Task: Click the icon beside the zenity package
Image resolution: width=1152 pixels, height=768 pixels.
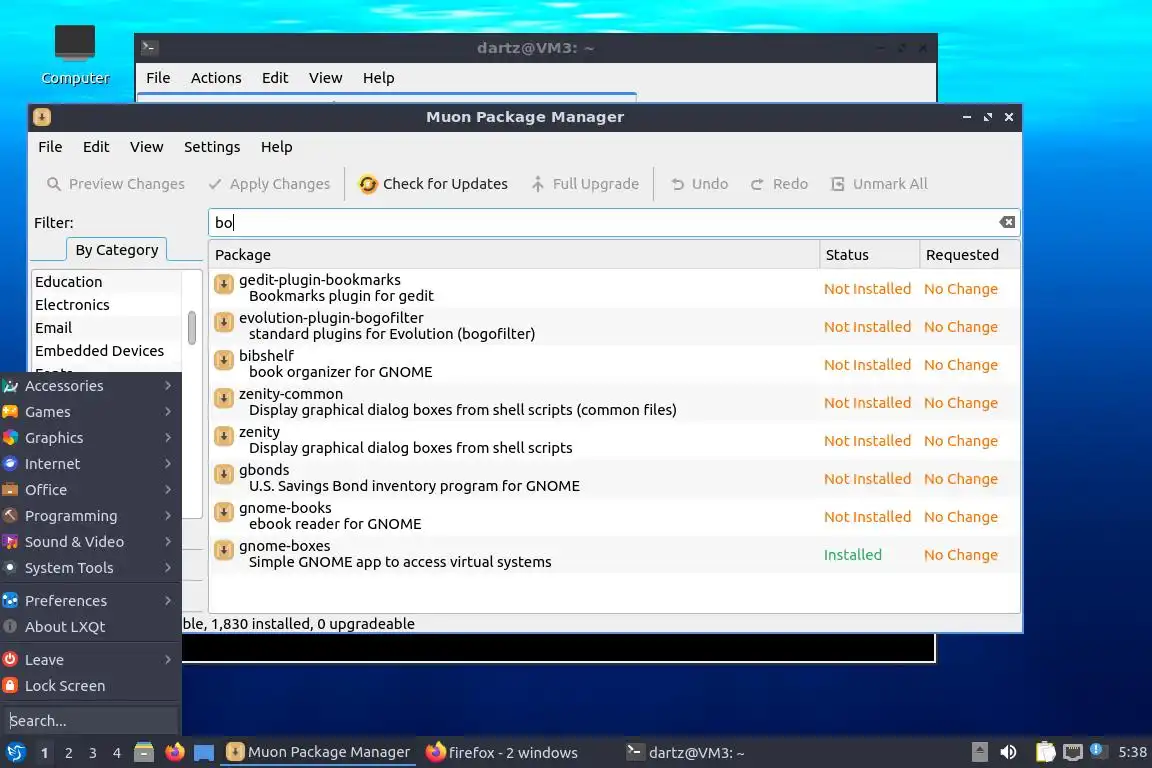Action: 224,437
